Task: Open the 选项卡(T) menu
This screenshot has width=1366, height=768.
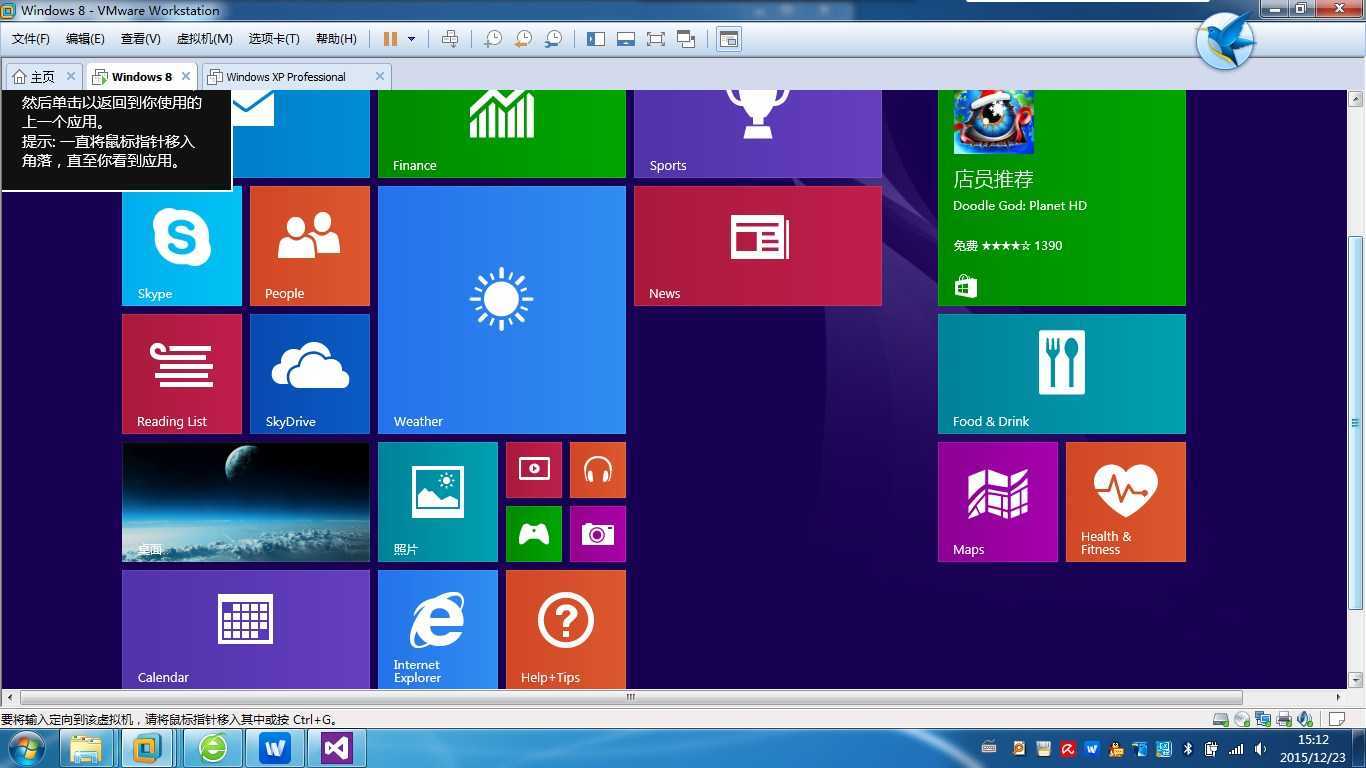Action: point(274,39)
